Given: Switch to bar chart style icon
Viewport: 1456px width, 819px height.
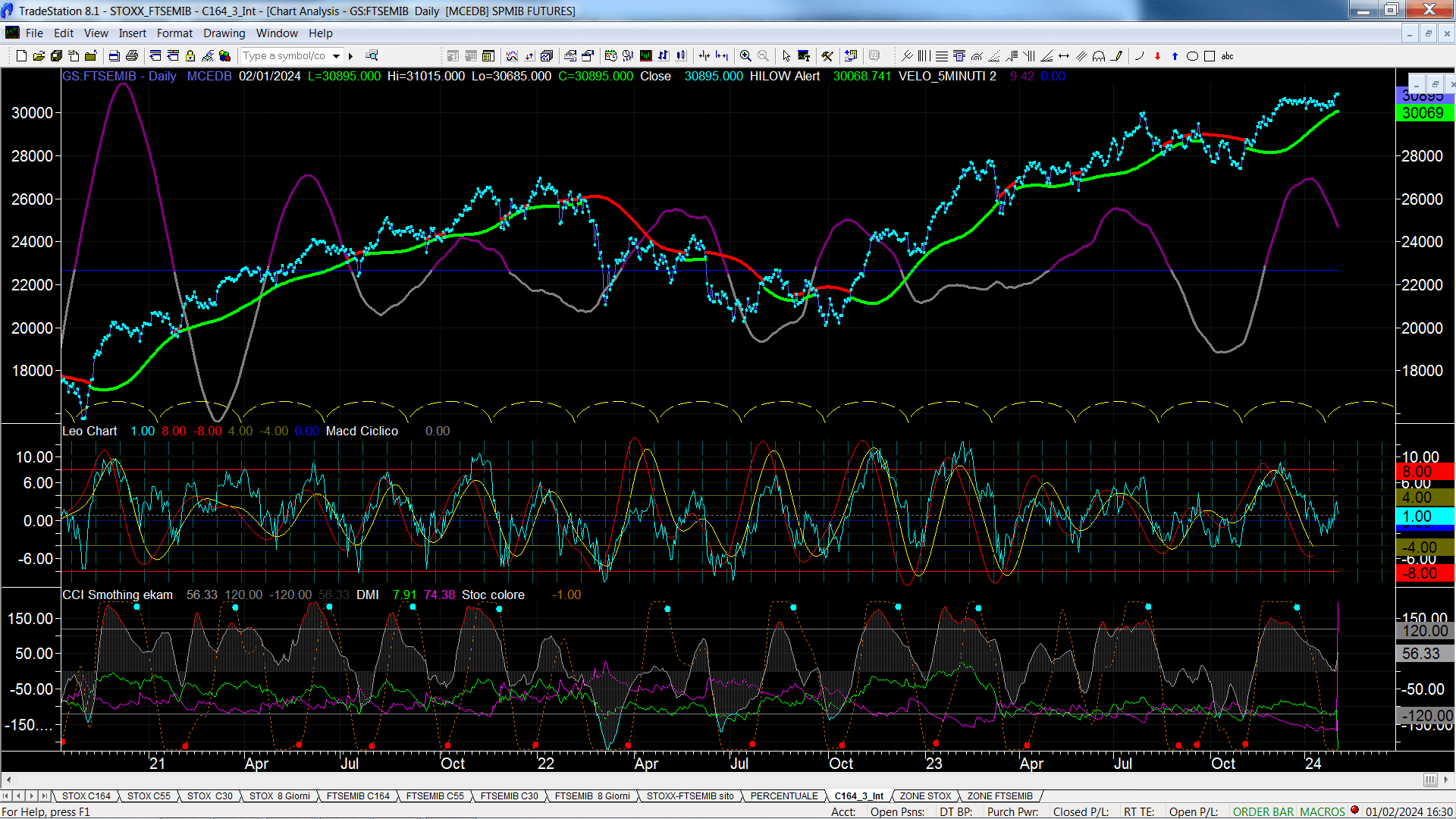Looking at the screenshot, I should (664, 55).
